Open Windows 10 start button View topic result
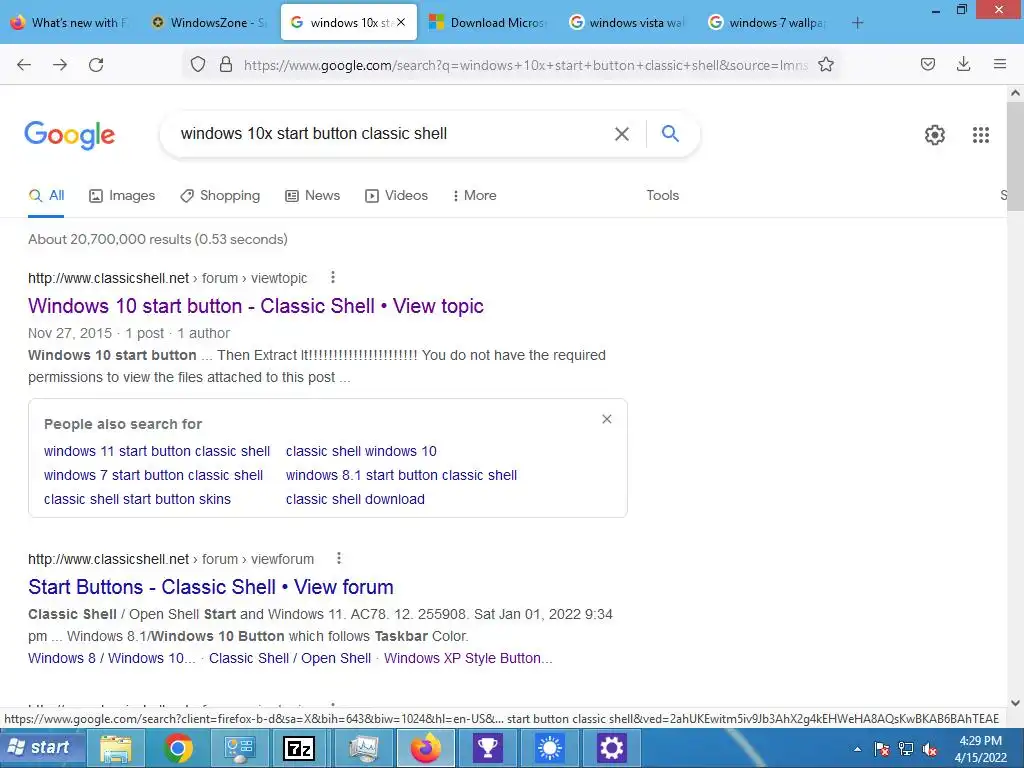The height and width of the screenshot is (768, 1024). (255, 306)
